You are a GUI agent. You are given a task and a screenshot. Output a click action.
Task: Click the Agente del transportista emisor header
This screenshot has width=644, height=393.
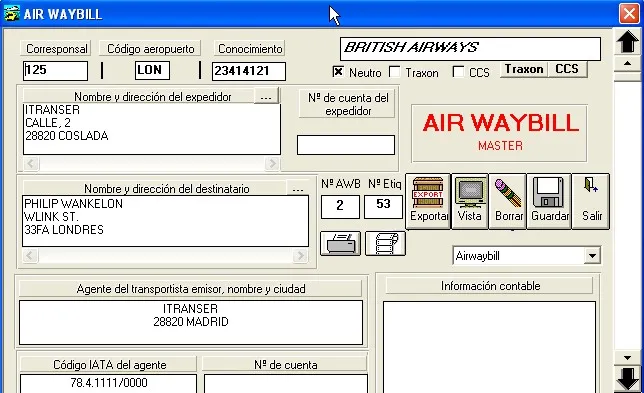click(191, 289)
